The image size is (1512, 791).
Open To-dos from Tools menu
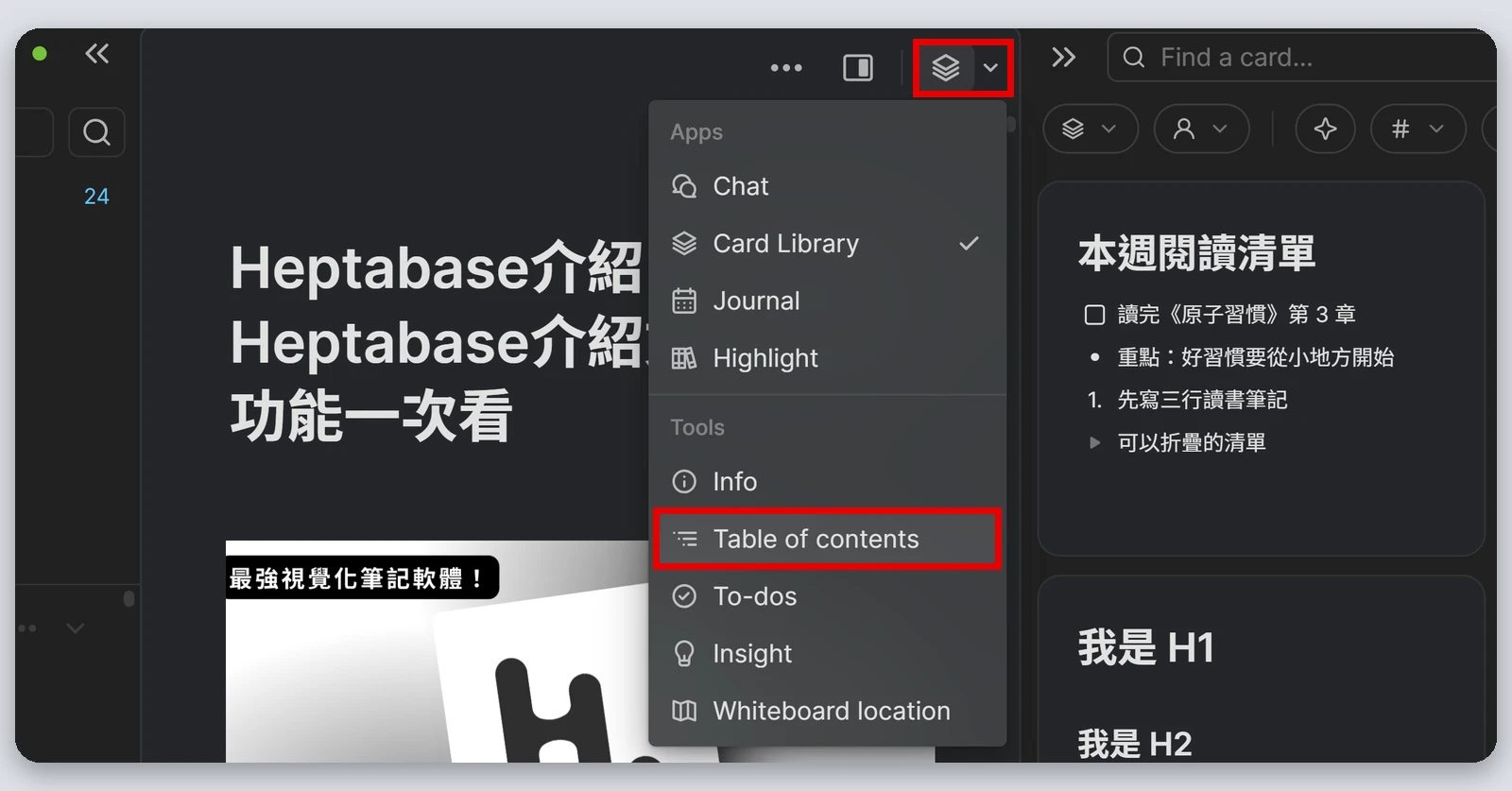(x=827, y=596)
